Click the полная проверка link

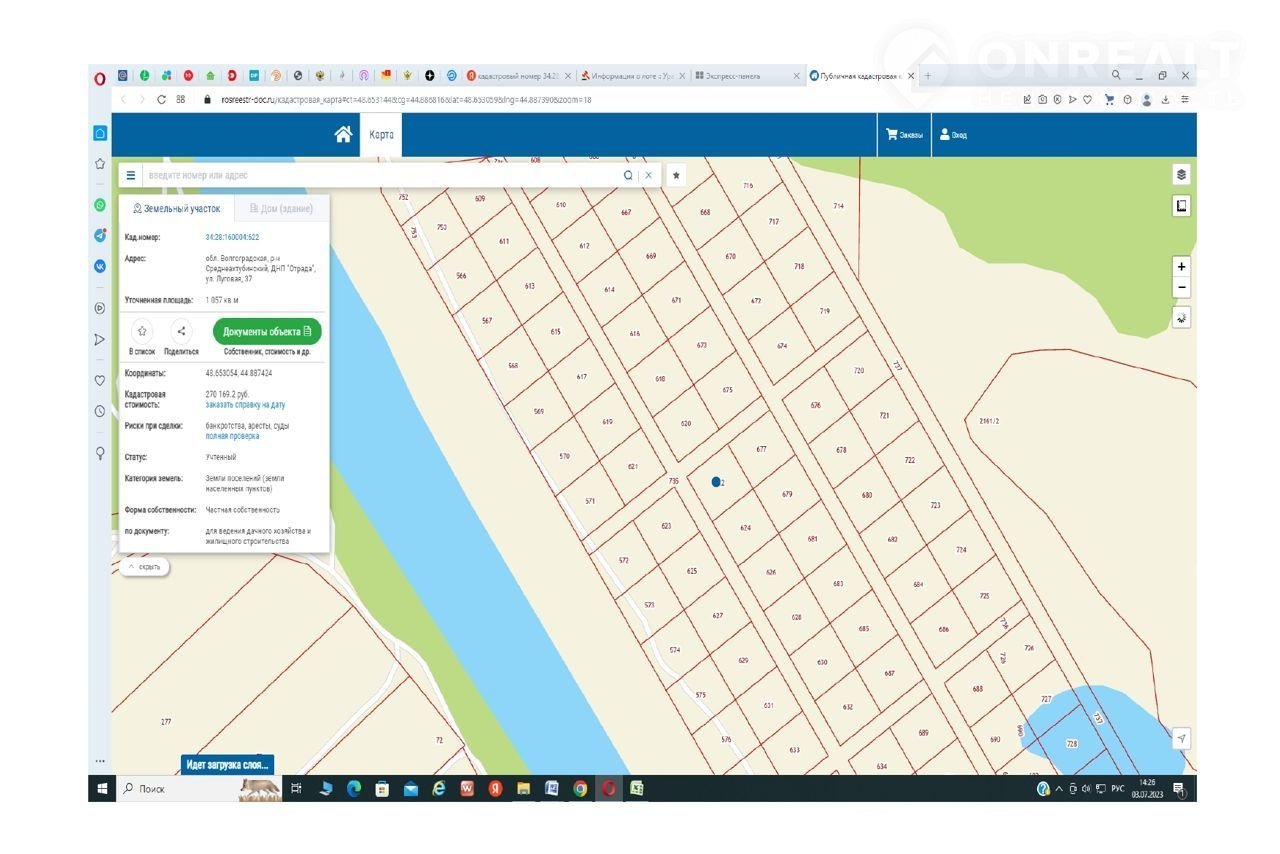click(232, 436)
